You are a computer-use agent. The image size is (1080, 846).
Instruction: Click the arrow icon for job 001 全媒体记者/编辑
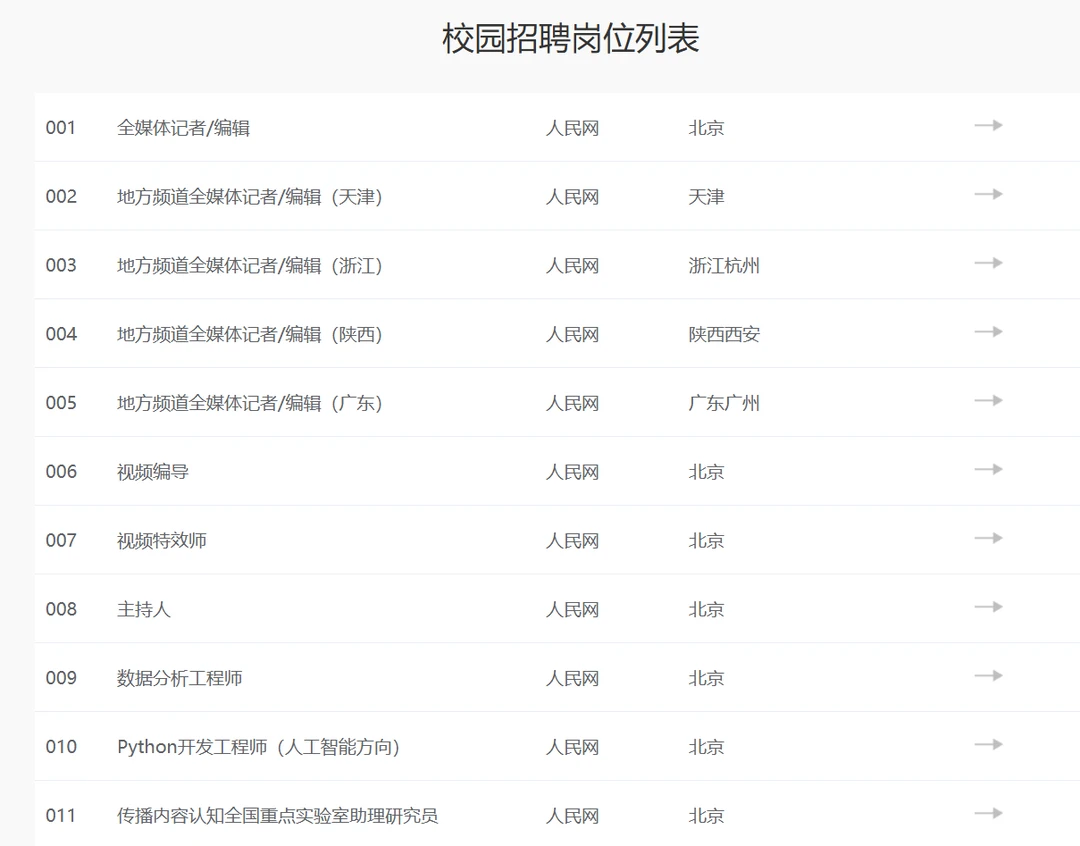[988, 125]
